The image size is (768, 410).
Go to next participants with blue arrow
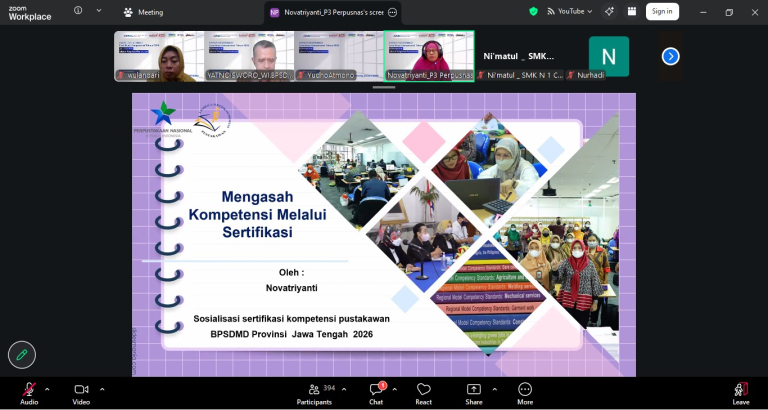(x=671, y=56)
